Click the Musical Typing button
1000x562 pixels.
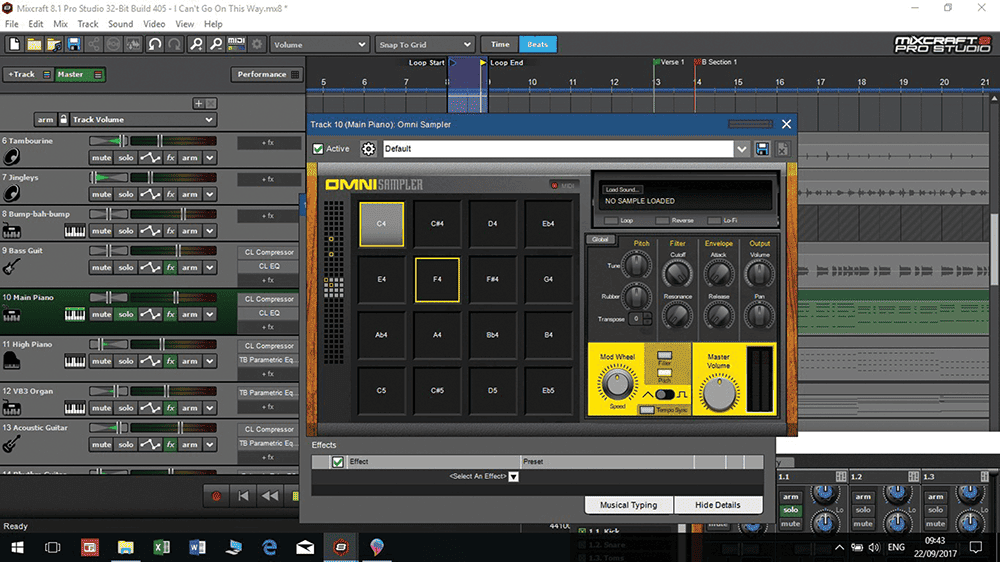(628, 505)
